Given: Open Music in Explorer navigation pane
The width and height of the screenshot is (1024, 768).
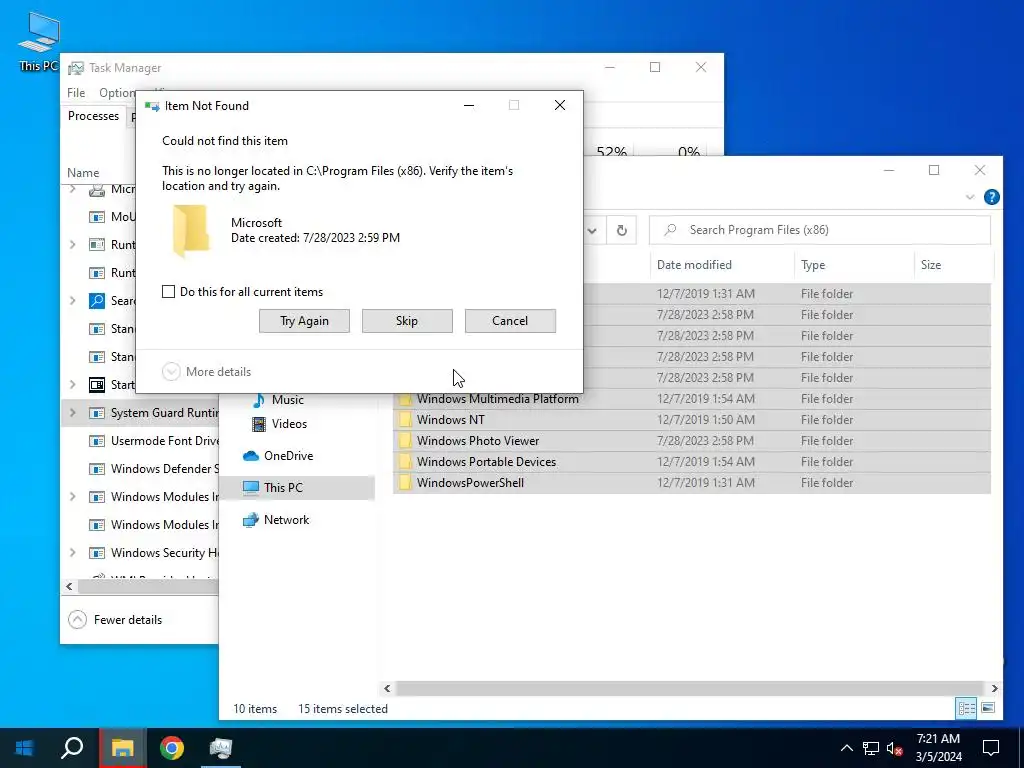Looking at the screenshot, I should click(x=287, y=400).
